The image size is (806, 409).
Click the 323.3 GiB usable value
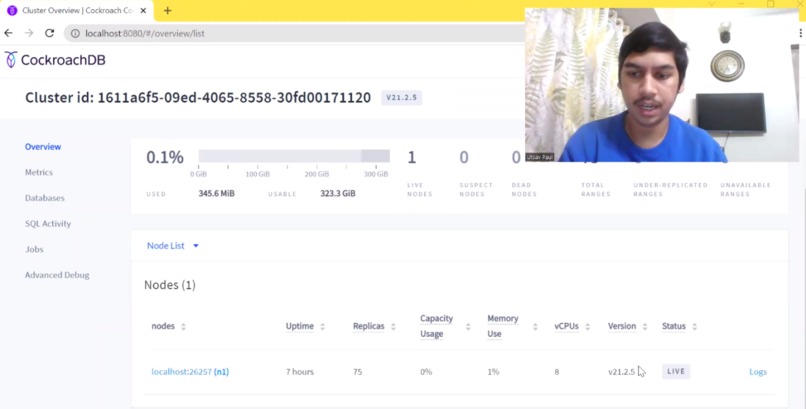(337, 194)
